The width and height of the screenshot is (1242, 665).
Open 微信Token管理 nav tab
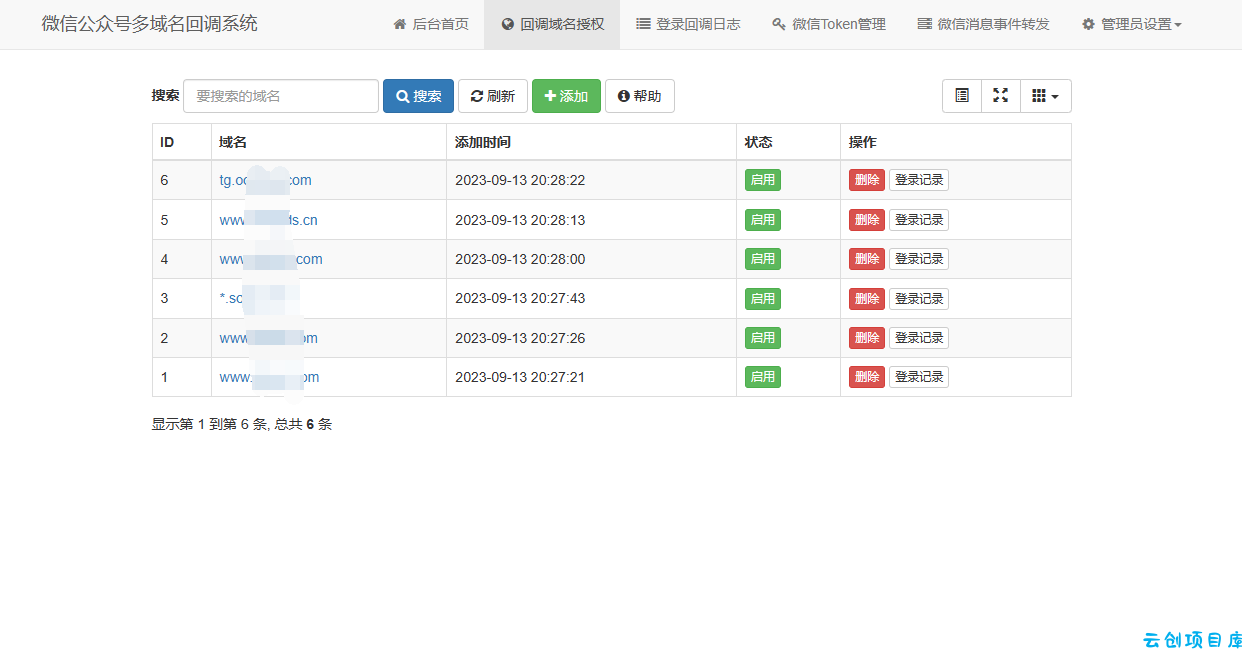pyautogui.click(x=829, y=24)
